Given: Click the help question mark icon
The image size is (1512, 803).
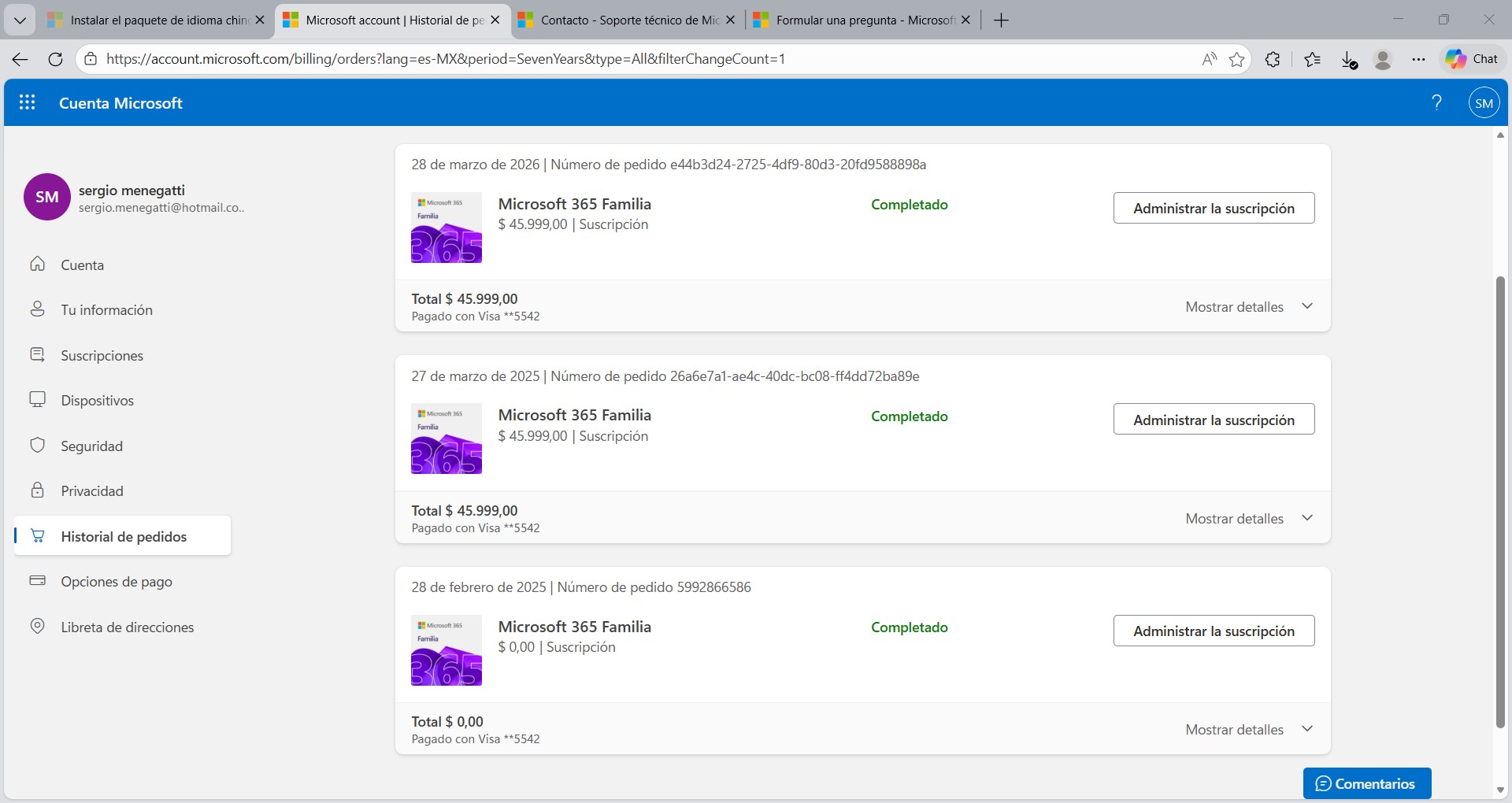Looking at the screenshot, I should pyautogui.click(x=1436, y=102).
